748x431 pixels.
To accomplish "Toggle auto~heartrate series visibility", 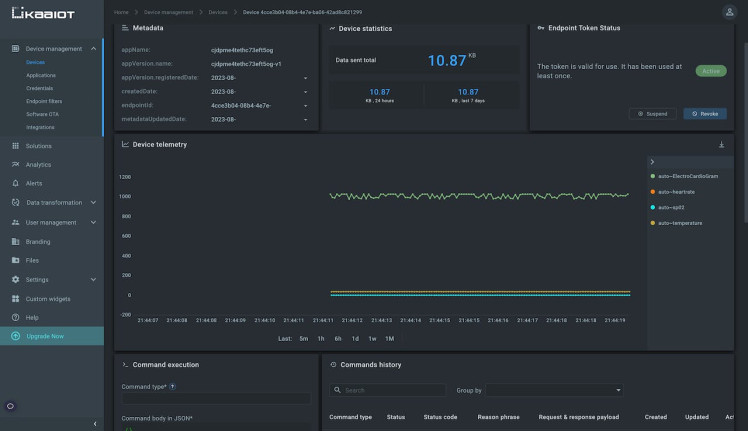I will pyautogui.click(x=676, y=192).
